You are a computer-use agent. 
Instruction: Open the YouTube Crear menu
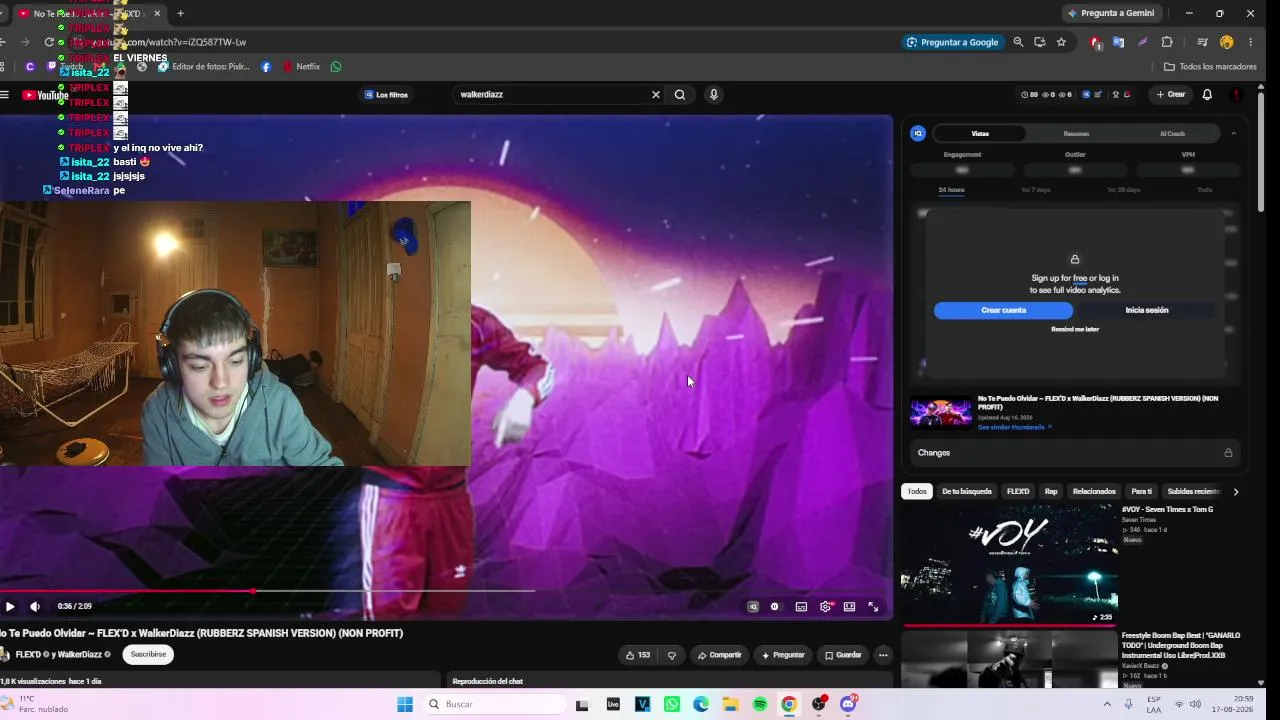coord(1170,95)
